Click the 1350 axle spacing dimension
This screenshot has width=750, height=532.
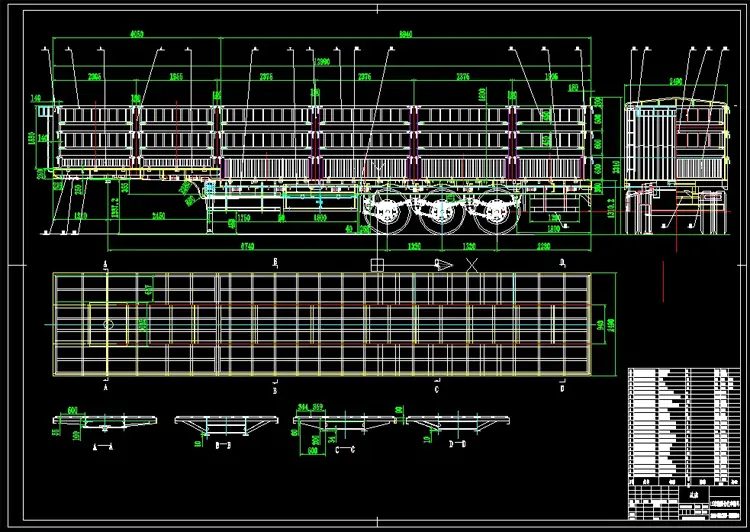tap(414, 246)
